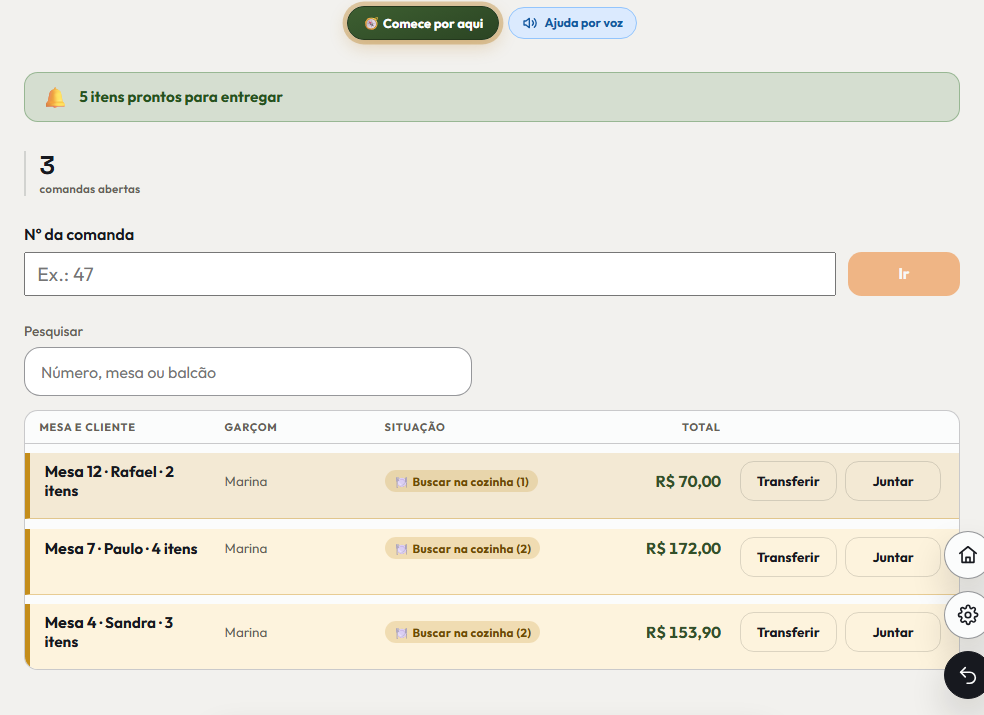Click the R$ 172,00 total
The height and width of the screenshot is (715, 984).
[683, 549]
